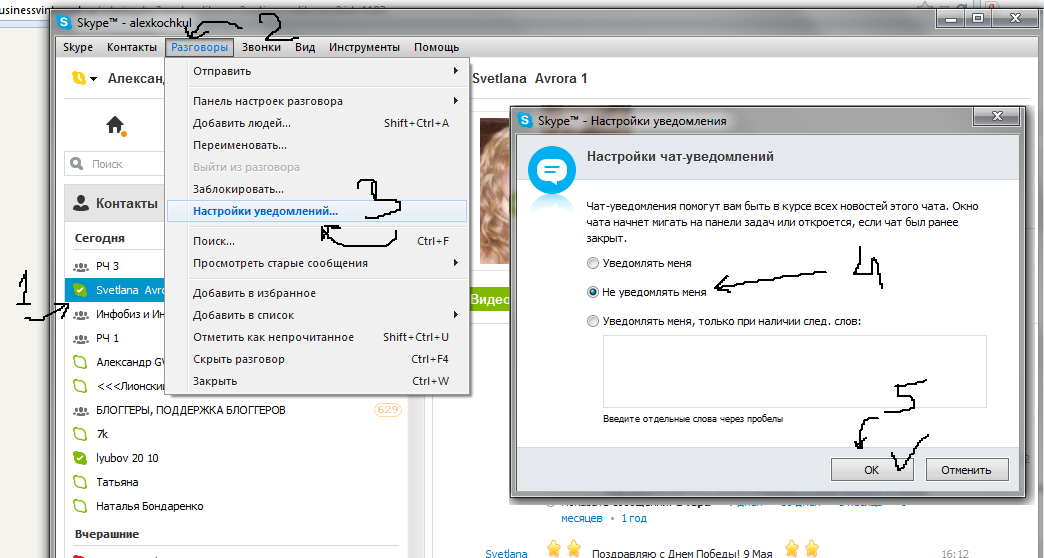Open status icon next to Александр
The width and height of the screenshot is (1044, 558).
pos(79,79)
